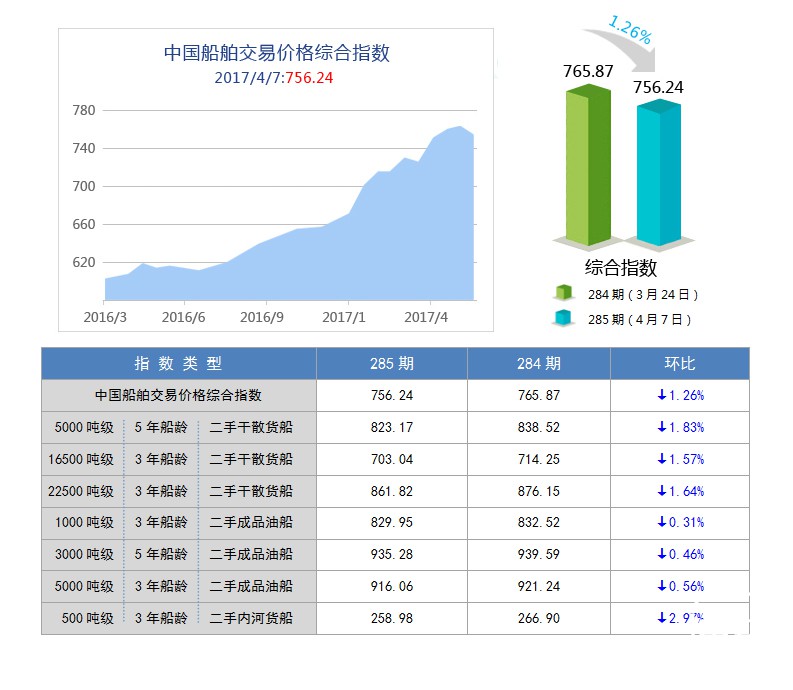Screen dimensions: 793x690
Task: Click the legend text 285期（4月7日）
Action: tap(639, 320)
